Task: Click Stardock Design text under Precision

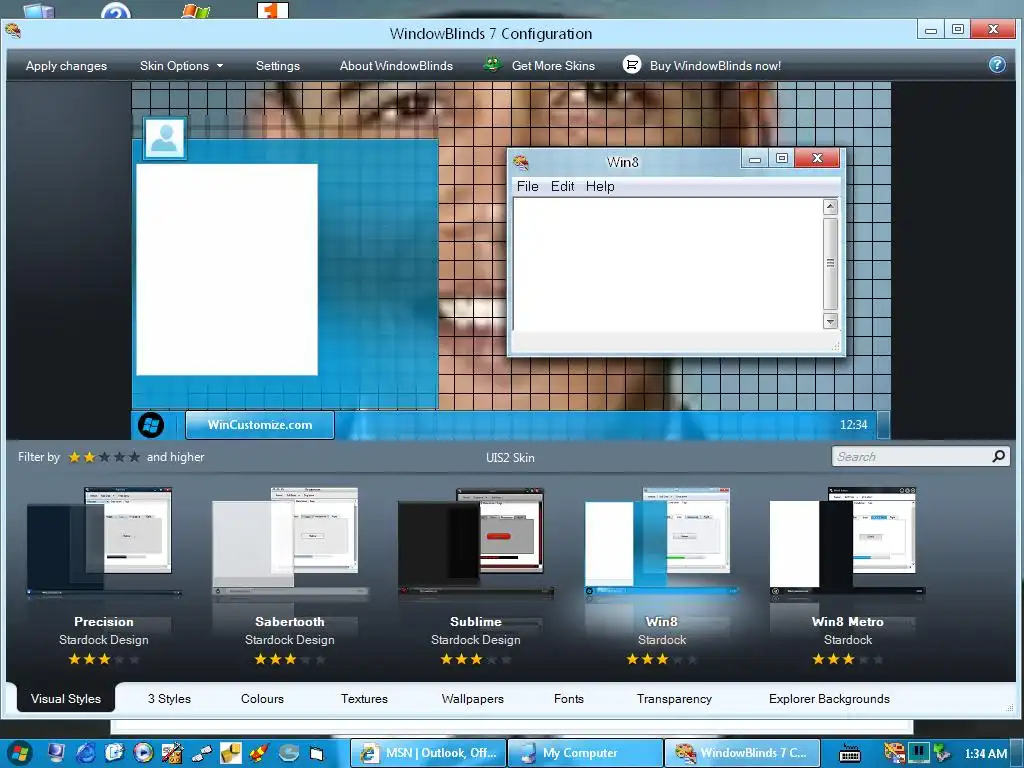Action: [x=104, y=640]
